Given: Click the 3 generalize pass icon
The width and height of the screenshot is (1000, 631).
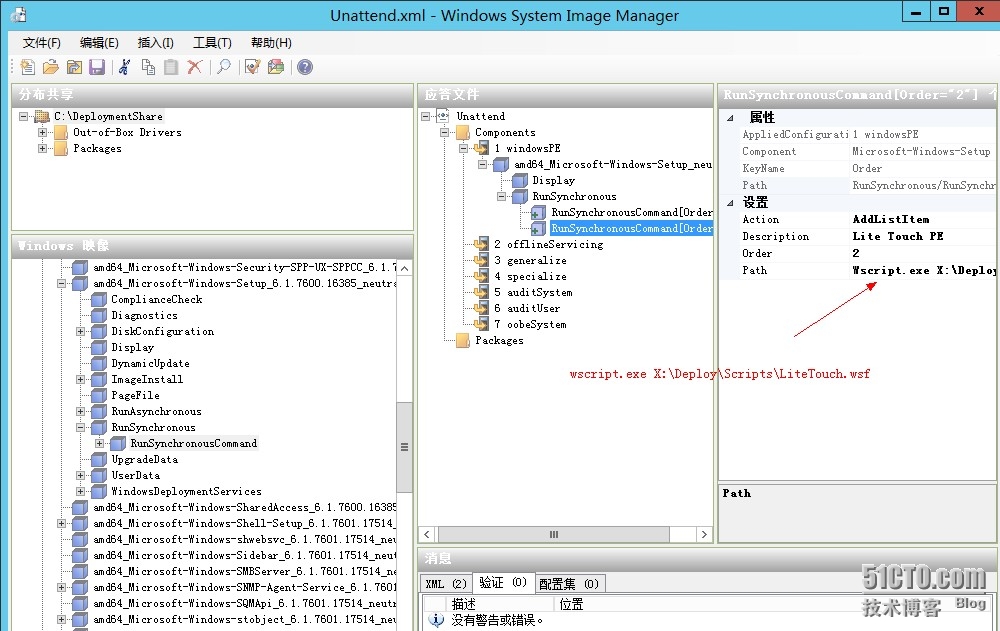Looking at the screenshot, I should tap(481, 260).
